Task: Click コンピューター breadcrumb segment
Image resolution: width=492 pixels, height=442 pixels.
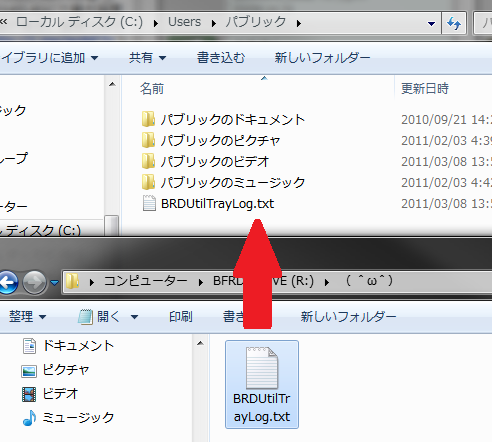Action: tap(146, 281)
